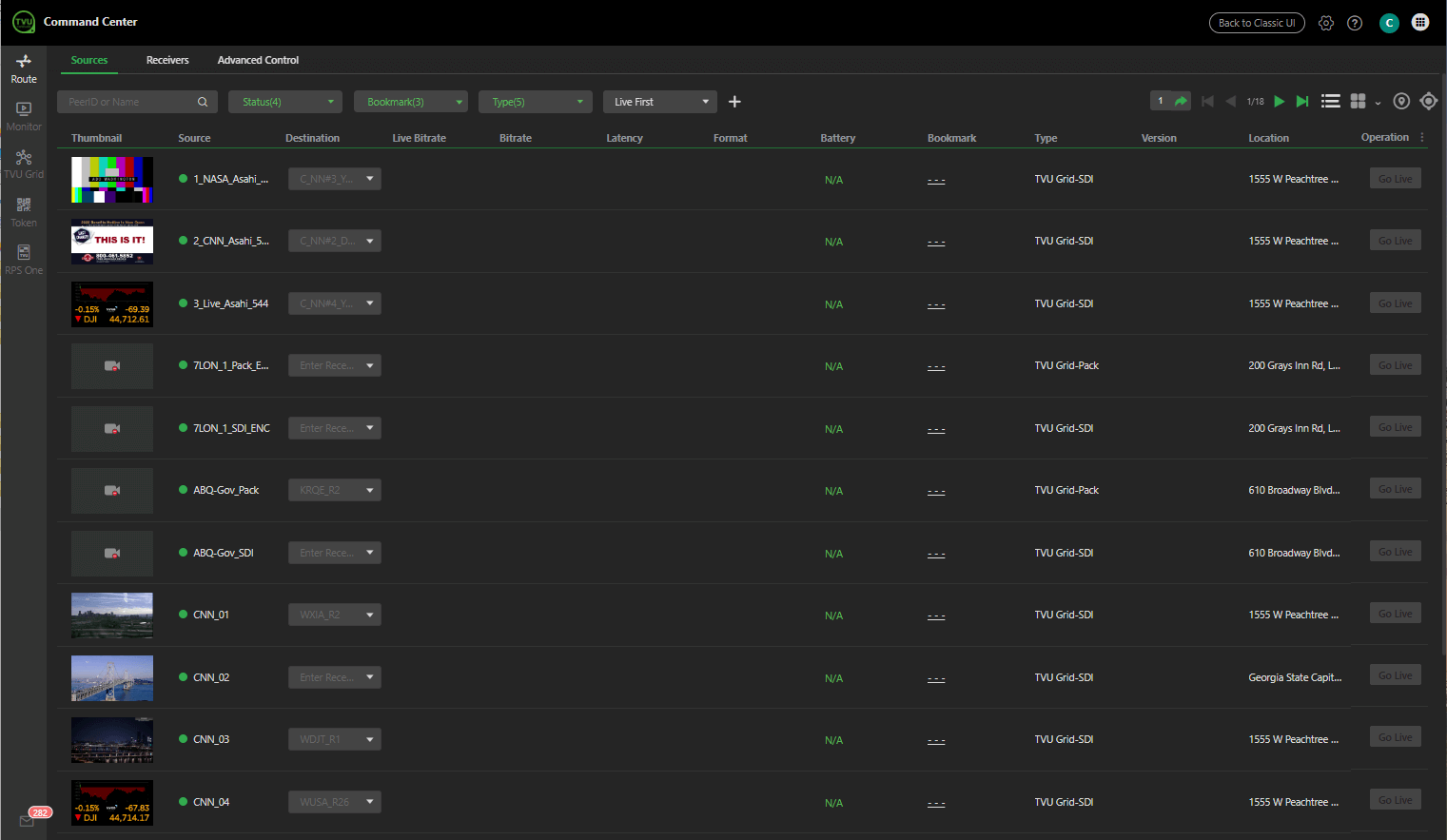This screenshot has height=840, width=1447.
Task: Open the user account avatar C
Action: tap(1389, 23)
